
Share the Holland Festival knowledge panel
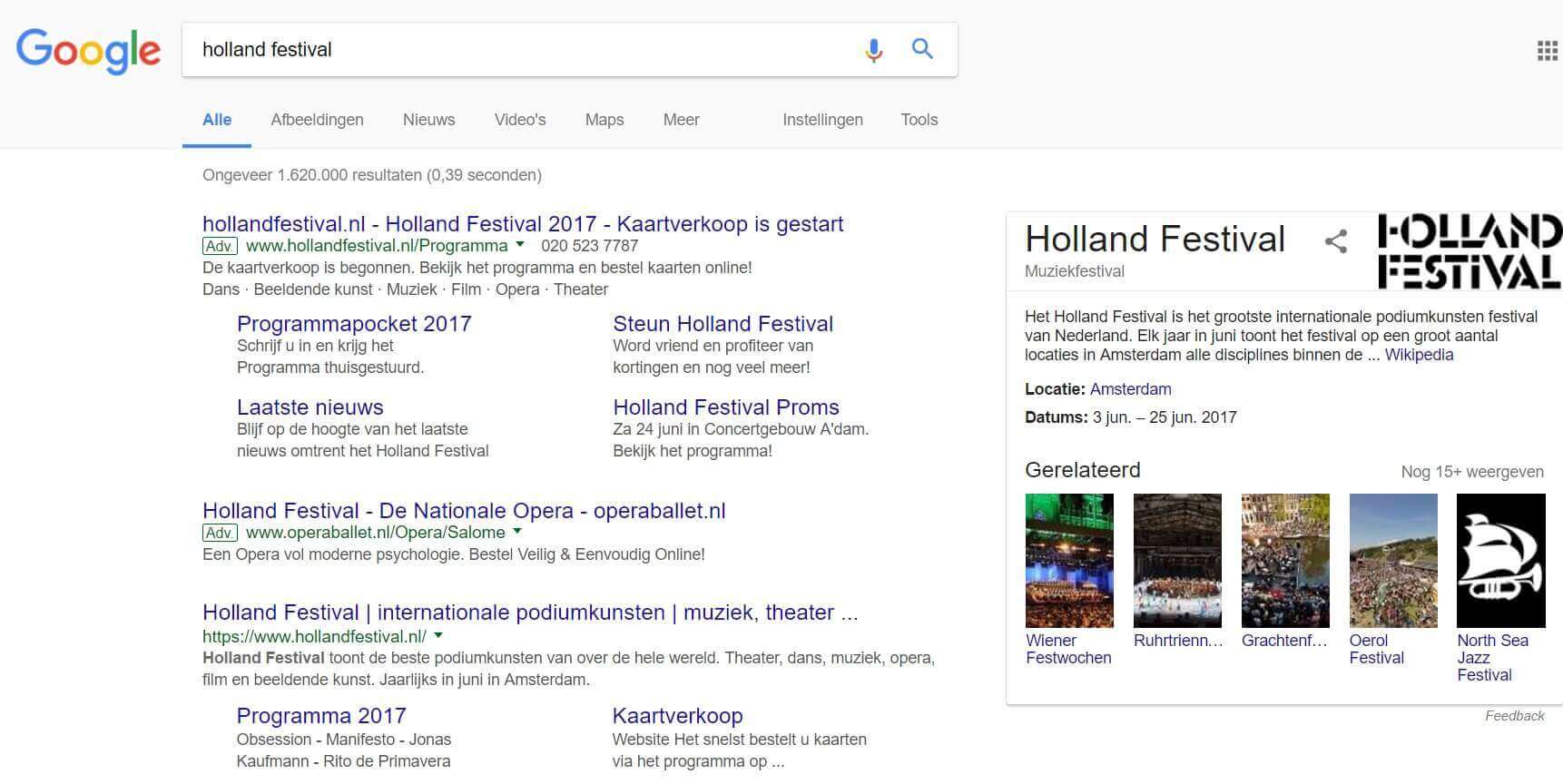(x=1335, y=241)
